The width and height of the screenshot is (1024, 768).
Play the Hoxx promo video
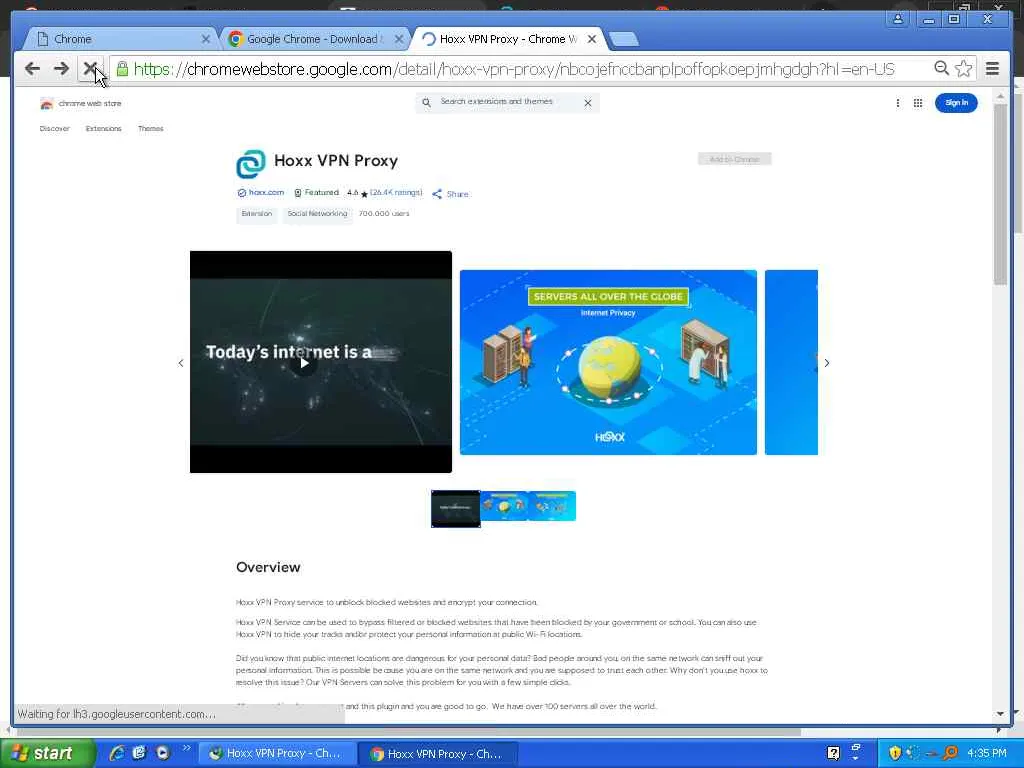click(304, 363)
